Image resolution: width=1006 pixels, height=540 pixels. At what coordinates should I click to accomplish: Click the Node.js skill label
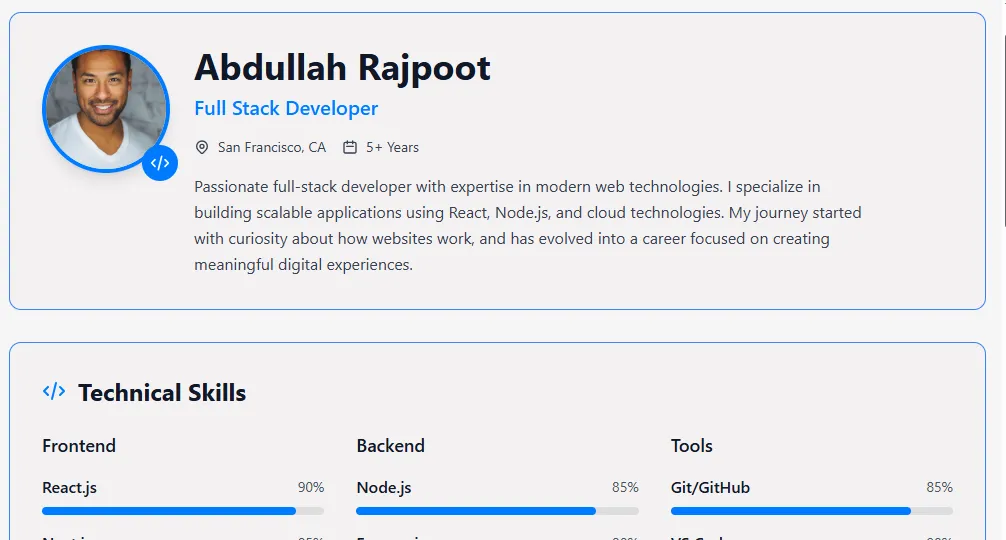(384, 488)
